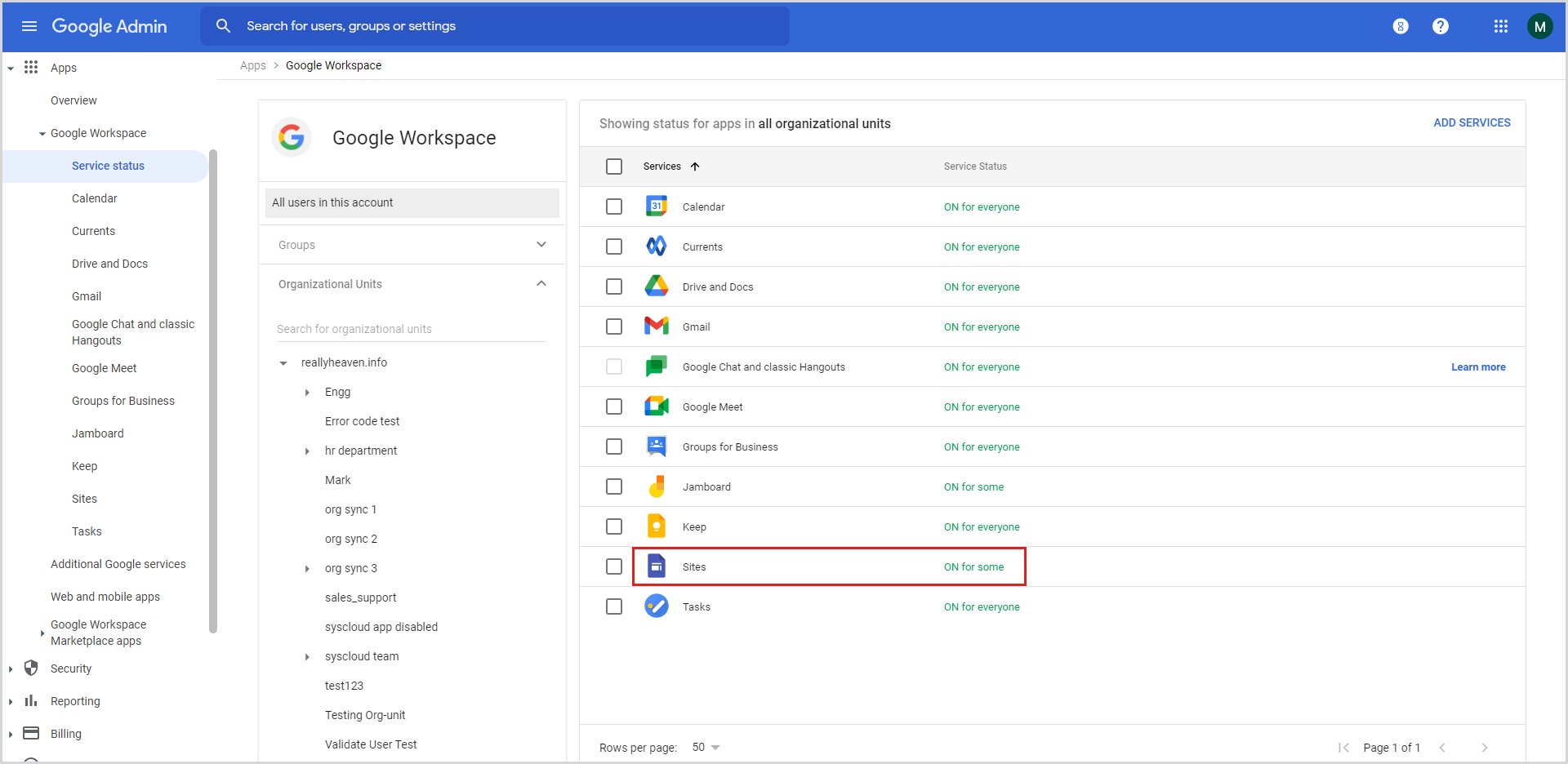Check the Tasks row checkbox
The height and width of the screenshot is (764, 1568).
click(x=614, y=606)
